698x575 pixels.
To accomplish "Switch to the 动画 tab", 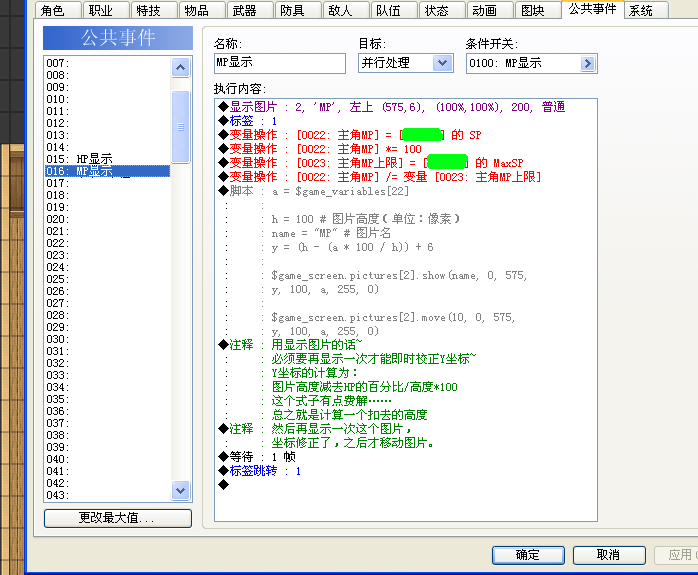I will click(490, 10).
